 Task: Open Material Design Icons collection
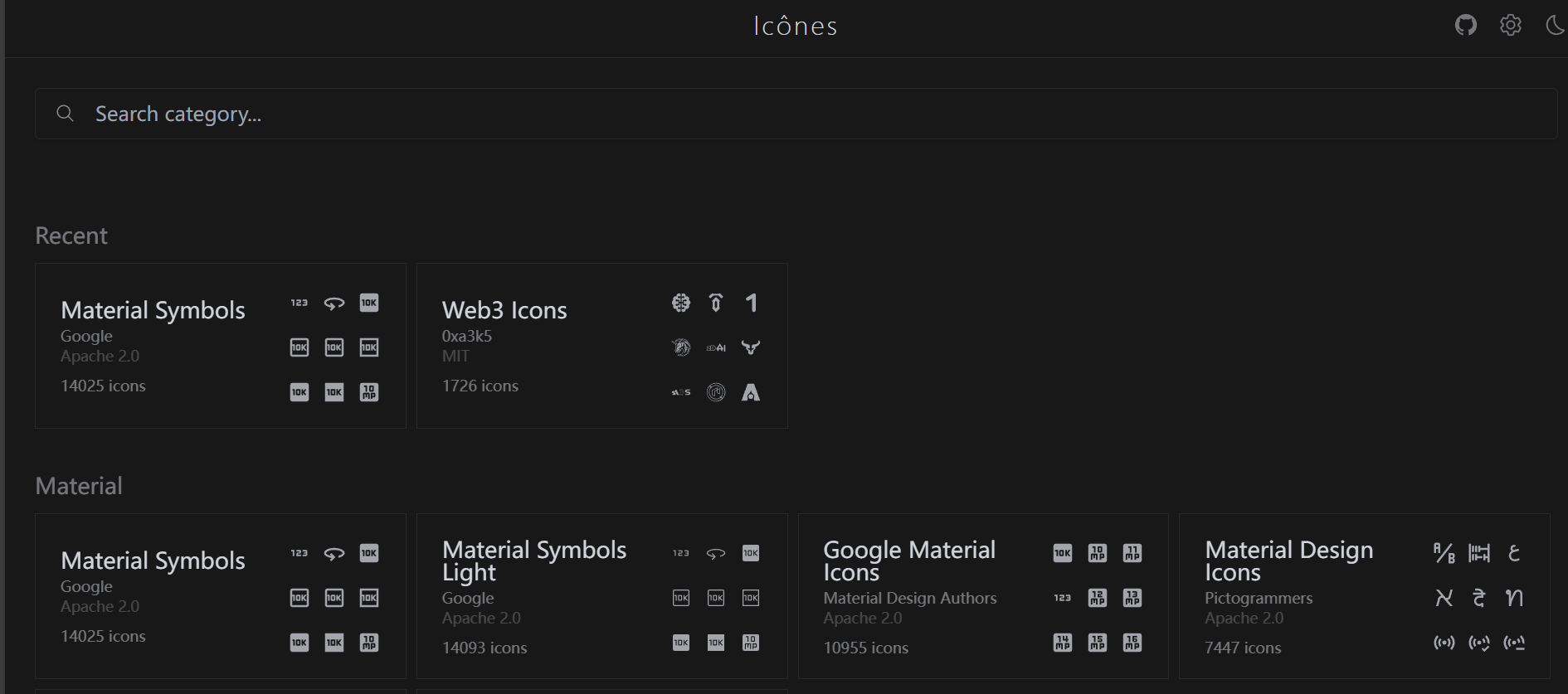tap(1364, 596)
